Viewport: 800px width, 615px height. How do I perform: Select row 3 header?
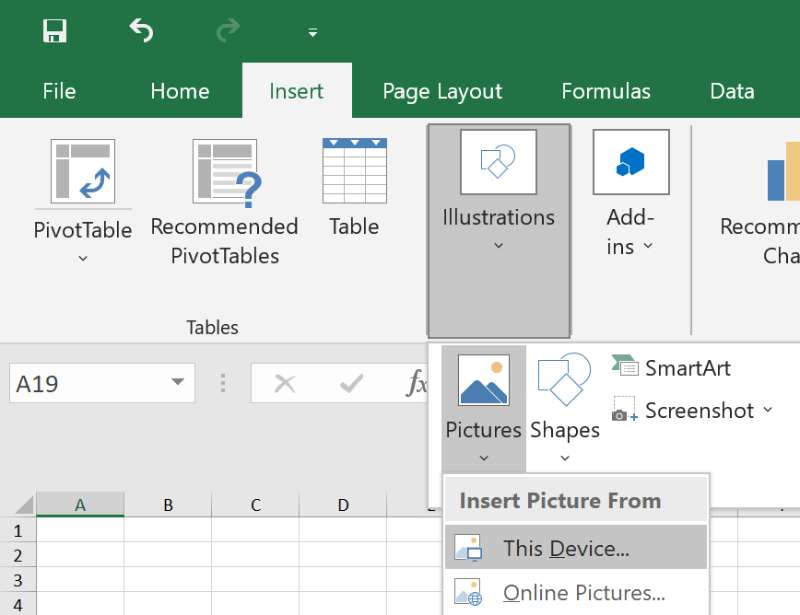coord(18,580)
